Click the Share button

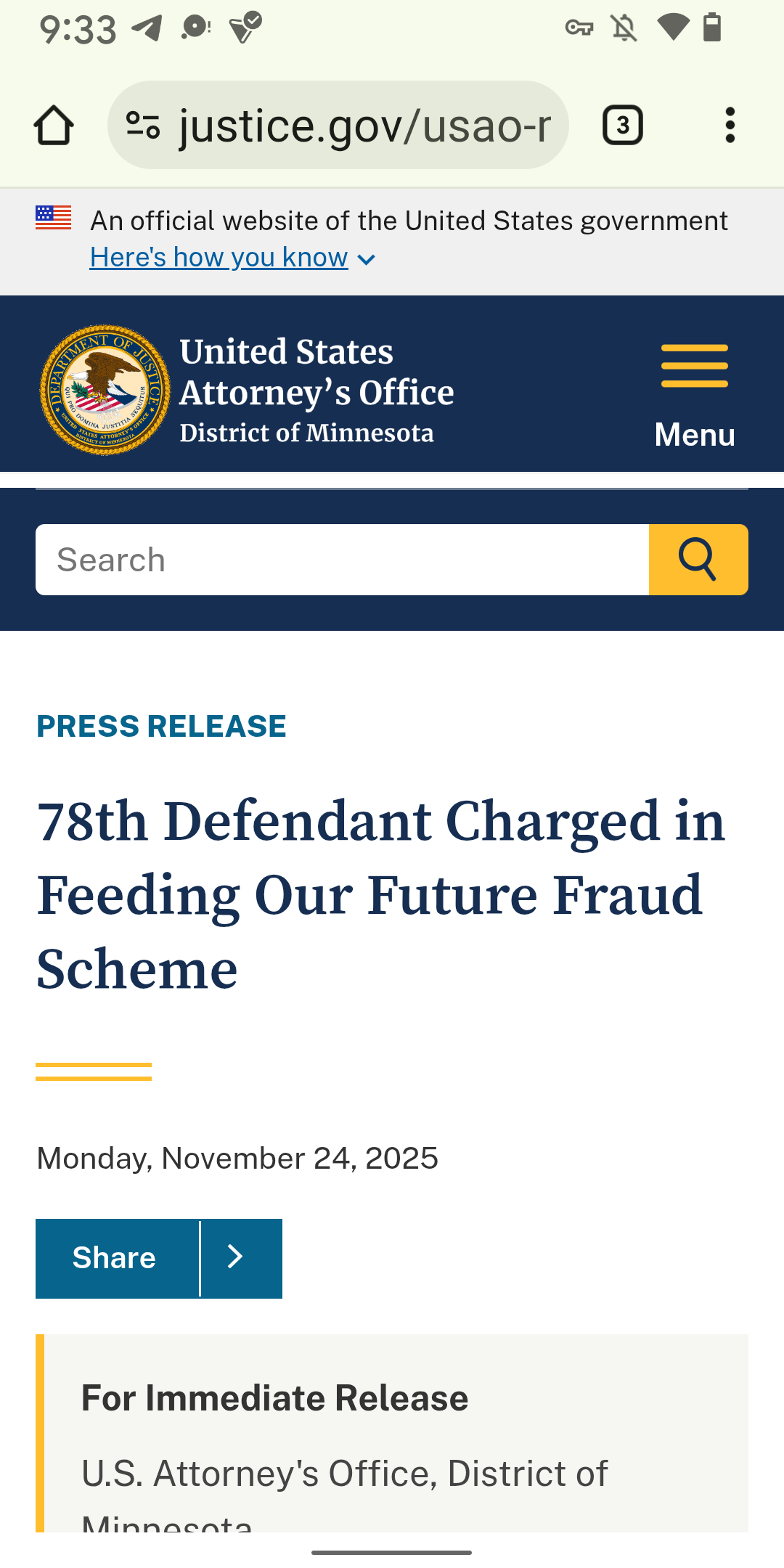coord(115,1258)
